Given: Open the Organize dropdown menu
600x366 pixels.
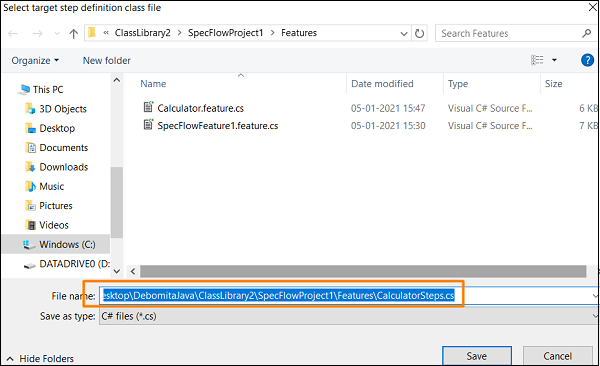Looking at the screenshot, I should click(35, 60).
